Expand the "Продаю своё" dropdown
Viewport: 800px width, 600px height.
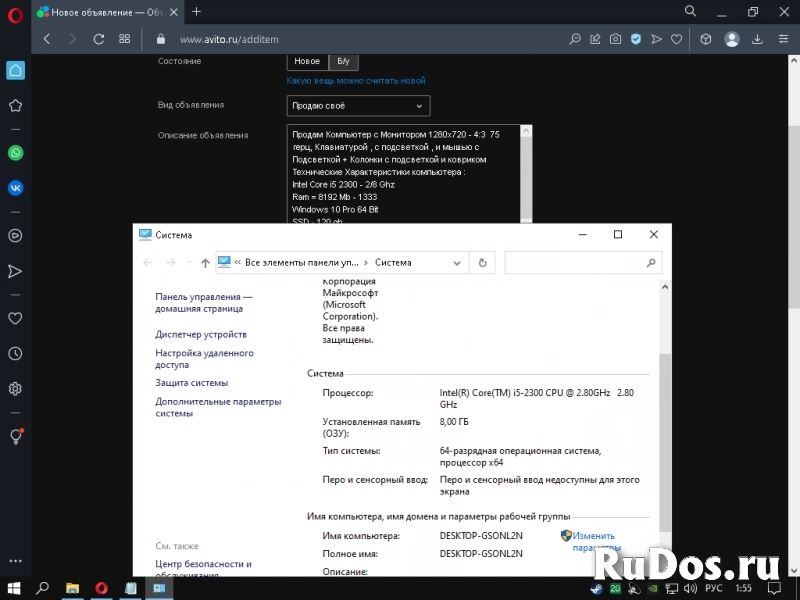pyautogui.click(x=358, y=105)
